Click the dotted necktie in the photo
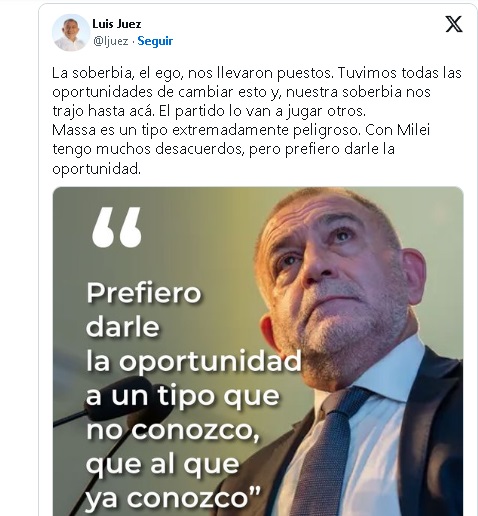This screenshot has height=516, width=478. click(321, 457)
